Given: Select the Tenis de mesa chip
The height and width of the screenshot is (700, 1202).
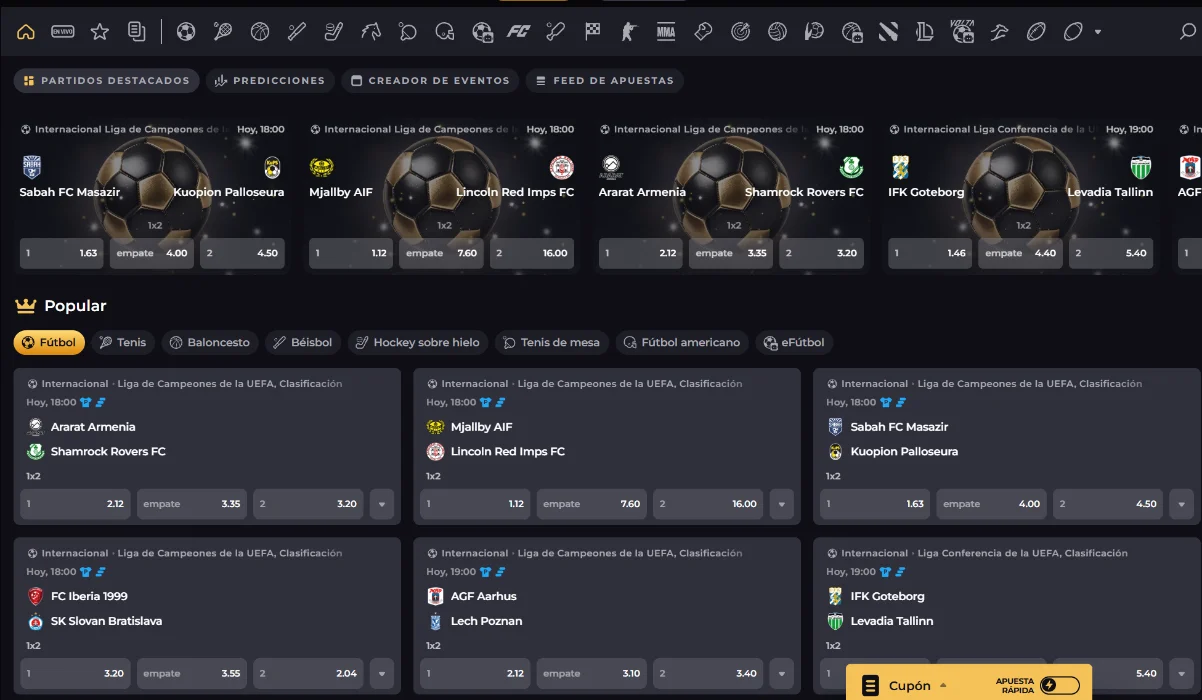Looking at the screenshot, I should (x=552, y=342).
